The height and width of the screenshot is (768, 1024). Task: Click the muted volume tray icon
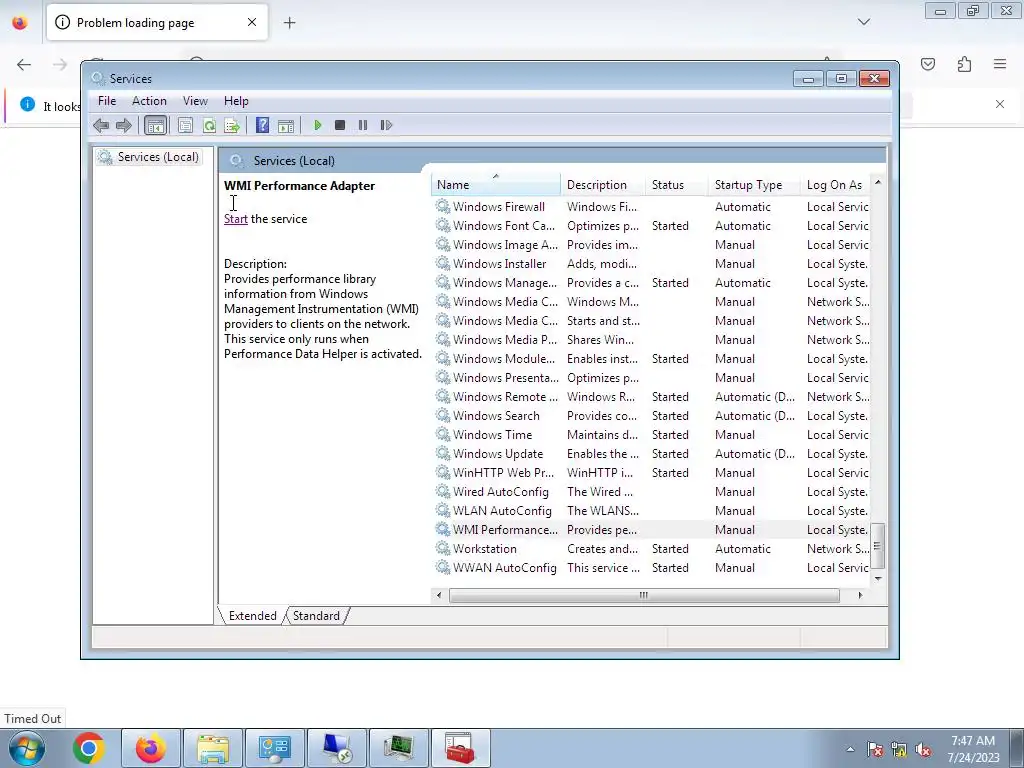point(923,750)
